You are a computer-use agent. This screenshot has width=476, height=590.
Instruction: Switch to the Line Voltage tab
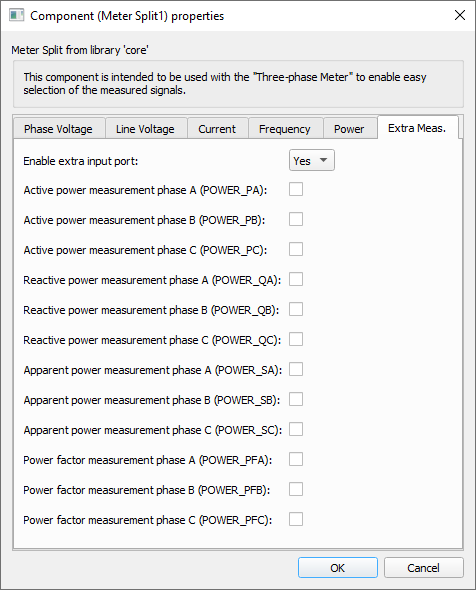[x=146, y=129]
